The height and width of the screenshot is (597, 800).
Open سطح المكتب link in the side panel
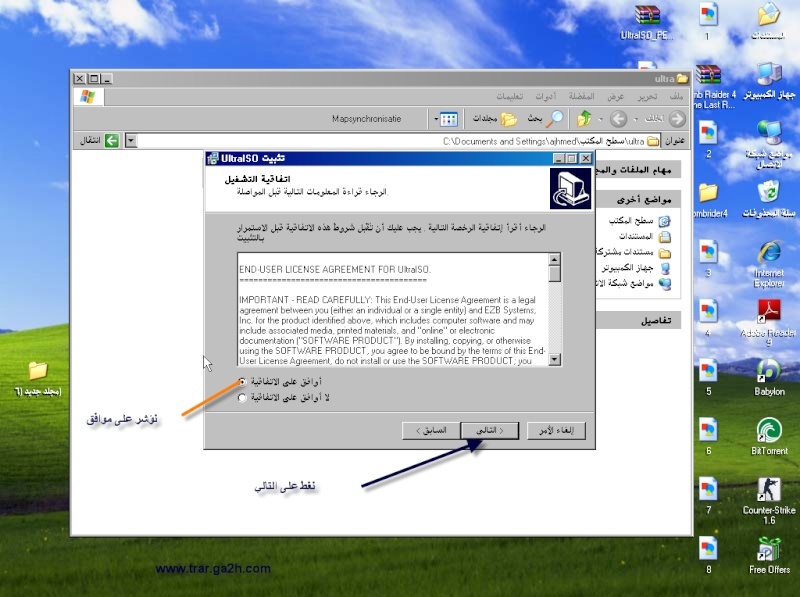pyautogui.click(x=639, y=220)
